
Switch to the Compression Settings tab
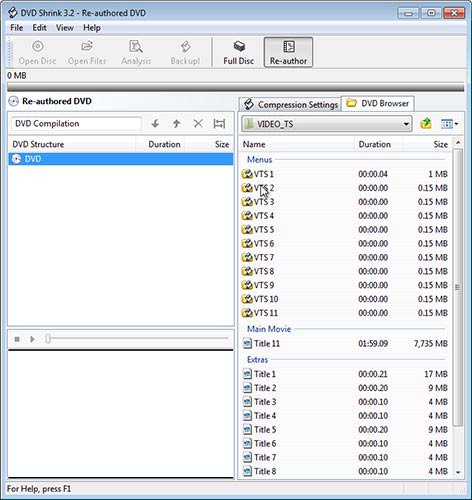click(x=290, y=104)
